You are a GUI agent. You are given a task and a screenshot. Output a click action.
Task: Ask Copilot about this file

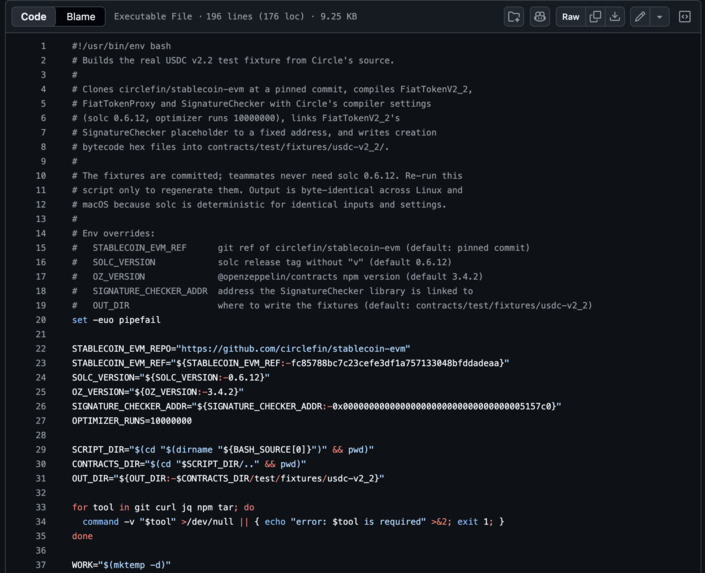(540, 17)
